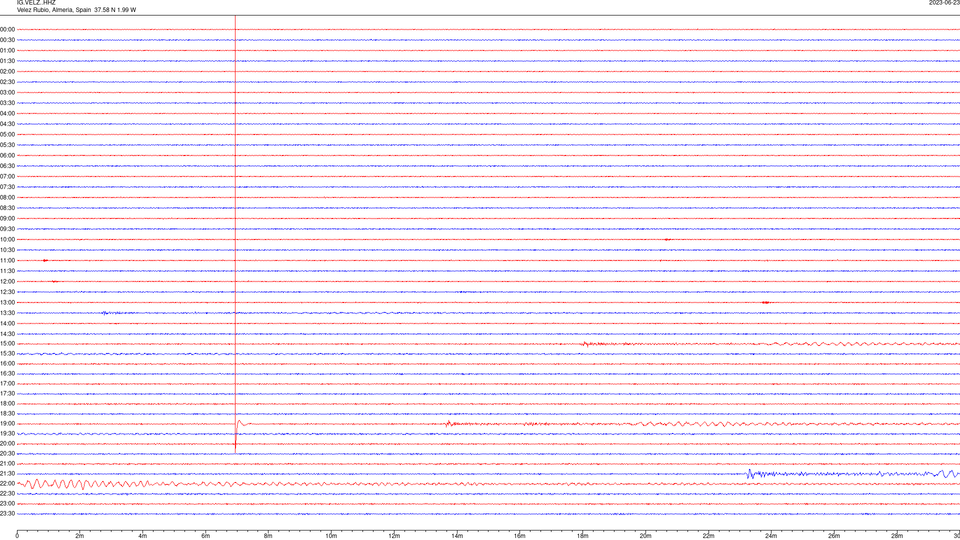Viewport: 960px width, 540px height.
Task: Select the 16:00 trace time label
Action: pos(7,364)
